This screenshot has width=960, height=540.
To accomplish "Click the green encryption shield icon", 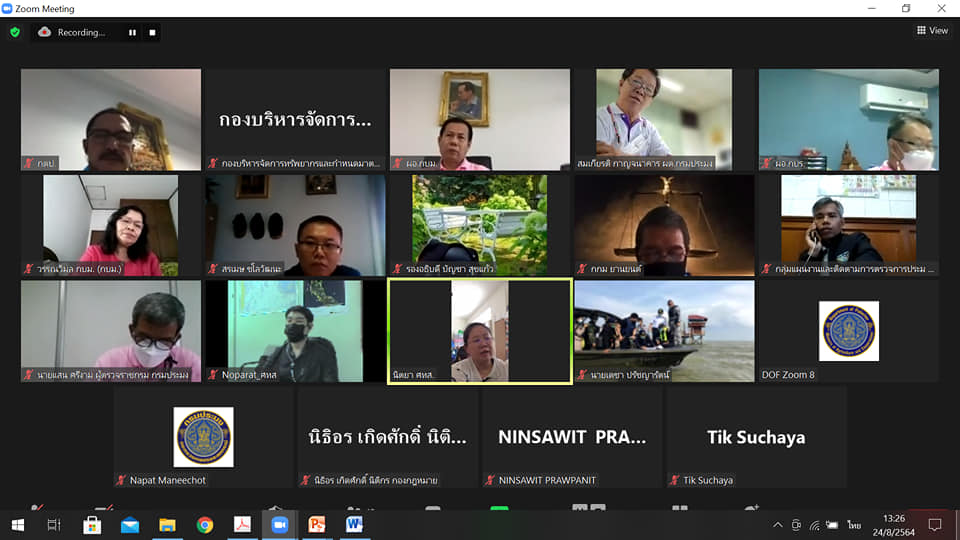I will click(15, 32).
